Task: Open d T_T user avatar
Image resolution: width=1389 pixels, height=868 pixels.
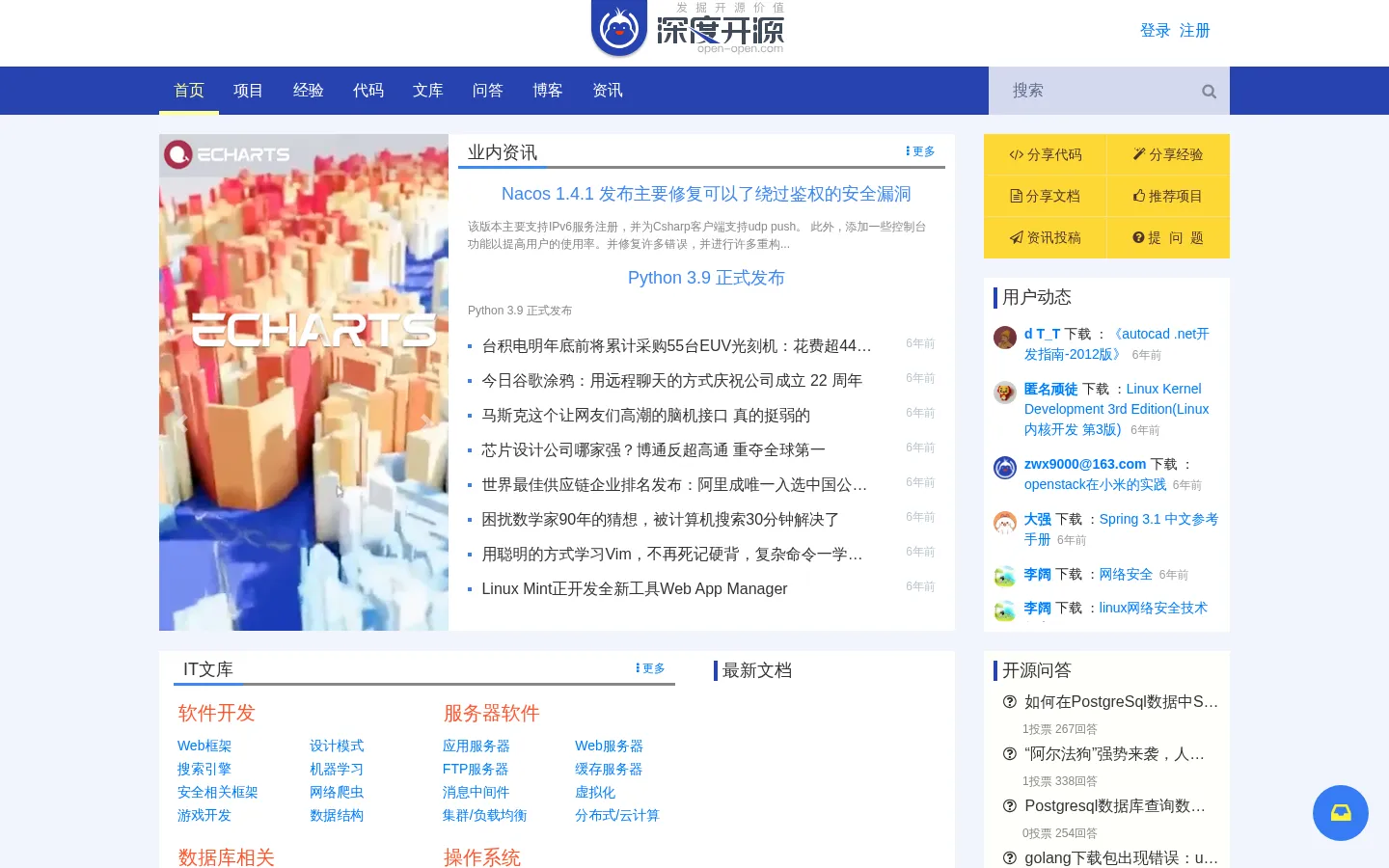Action: [x=1005, y=338]
